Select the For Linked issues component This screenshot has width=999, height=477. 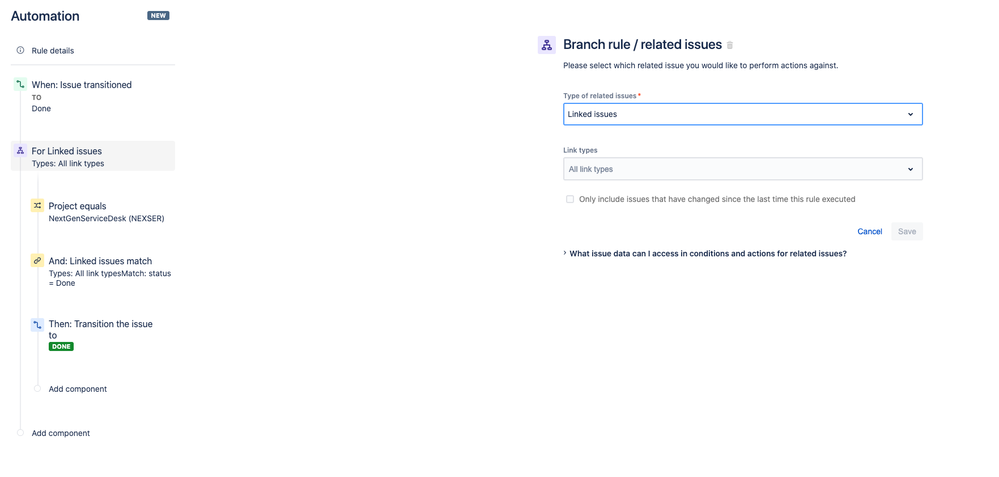coord(93,156)
